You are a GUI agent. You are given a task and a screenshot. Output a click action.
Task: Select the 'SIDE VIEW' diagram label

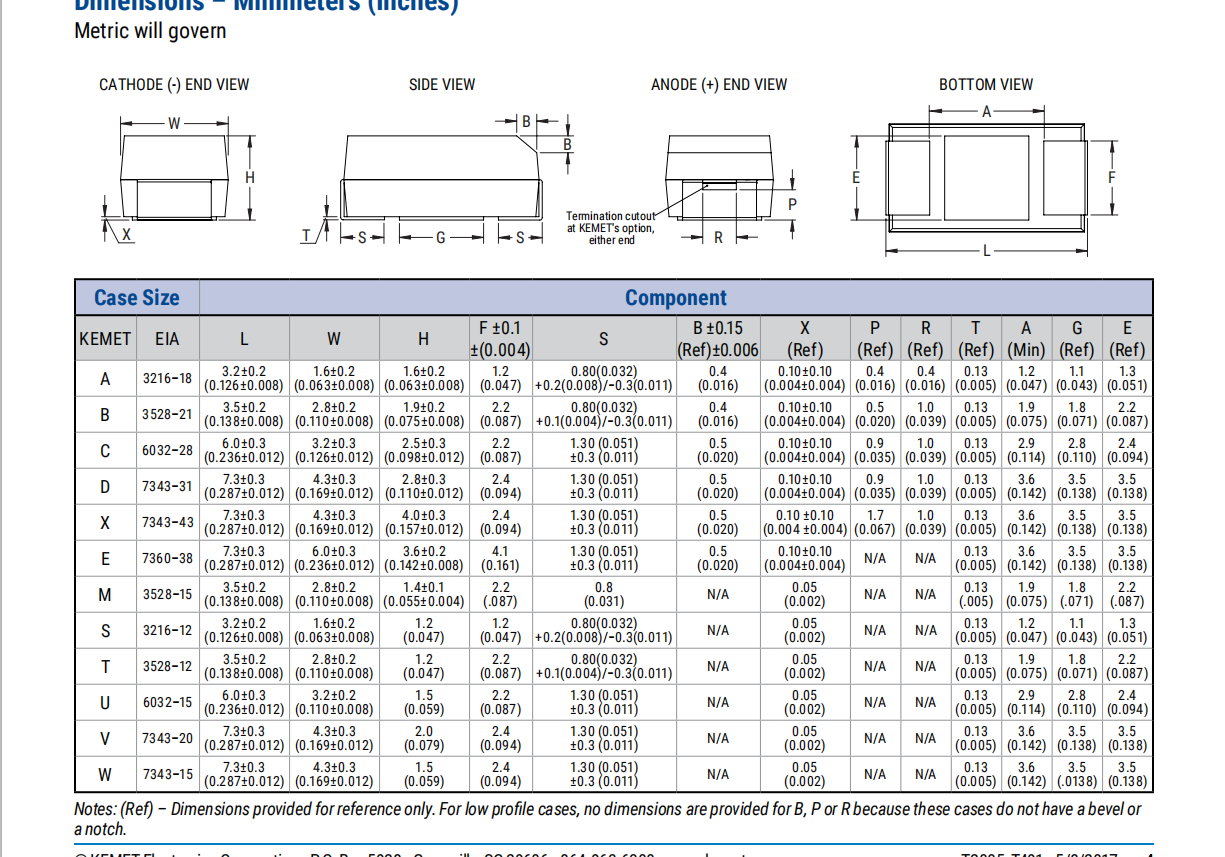point(442,85)
